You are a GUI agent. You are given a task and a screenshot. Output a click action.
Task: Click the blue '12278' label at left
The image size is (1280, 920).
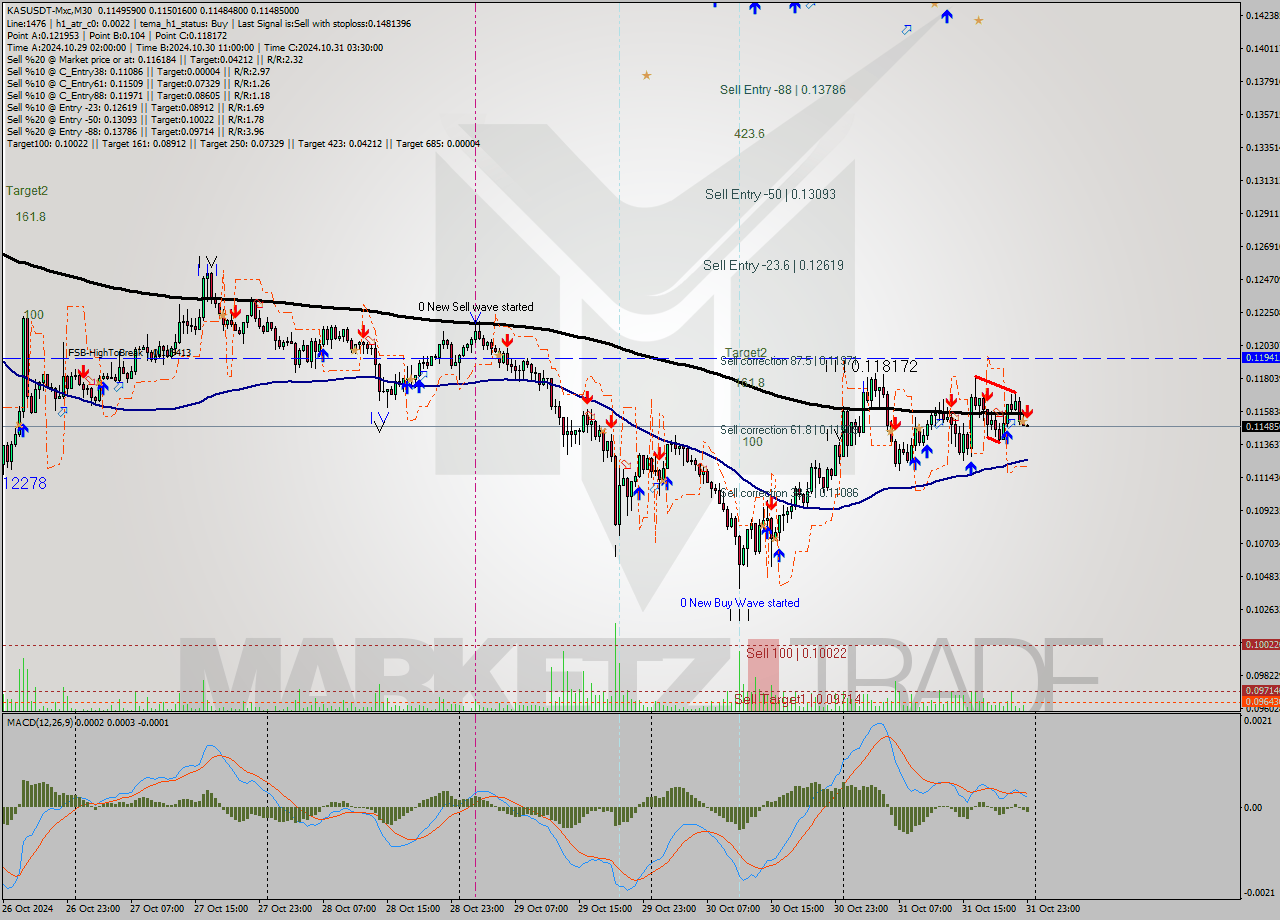click(25, 483)
